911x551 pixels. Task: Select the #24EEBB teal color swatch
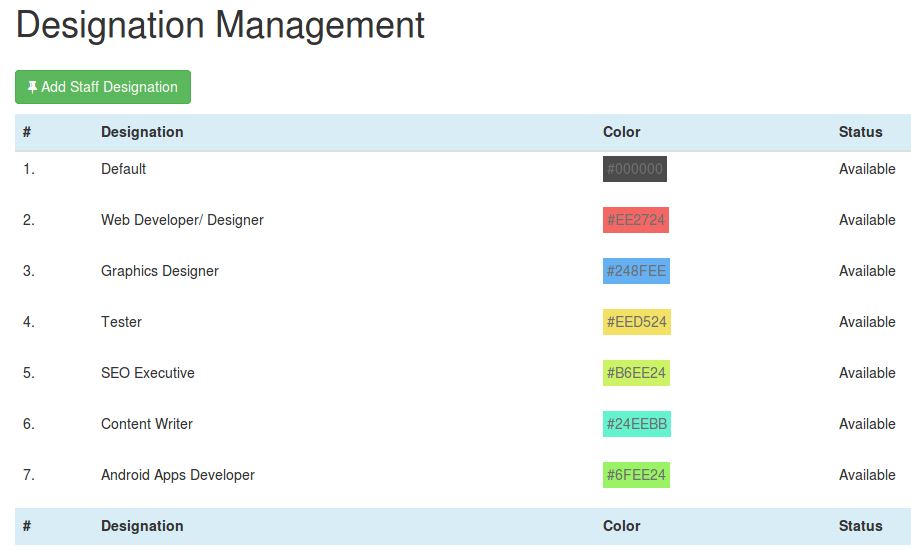point(637,424)
